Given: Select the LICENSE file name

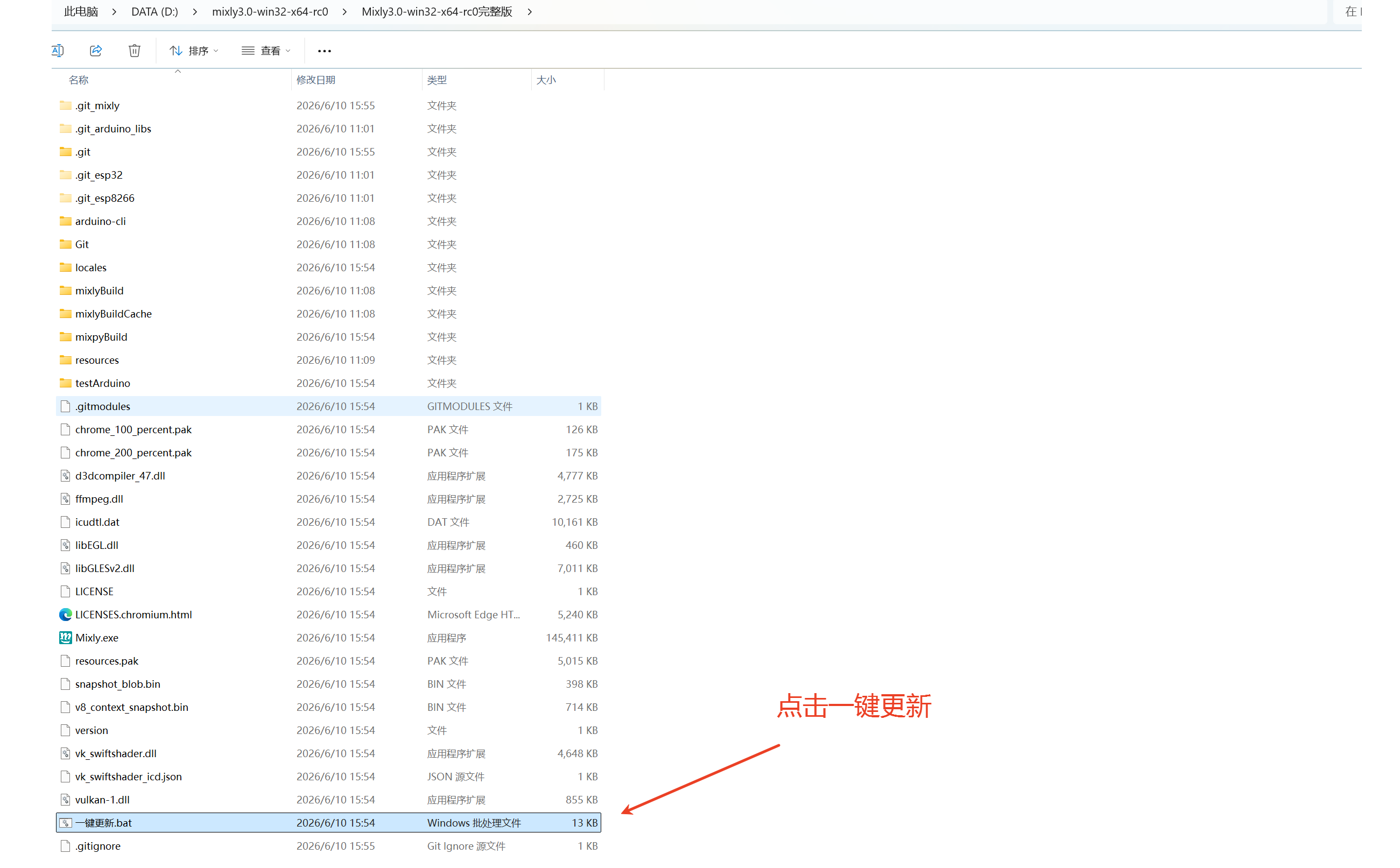Looking at the screenshot, I should [94, 591].
